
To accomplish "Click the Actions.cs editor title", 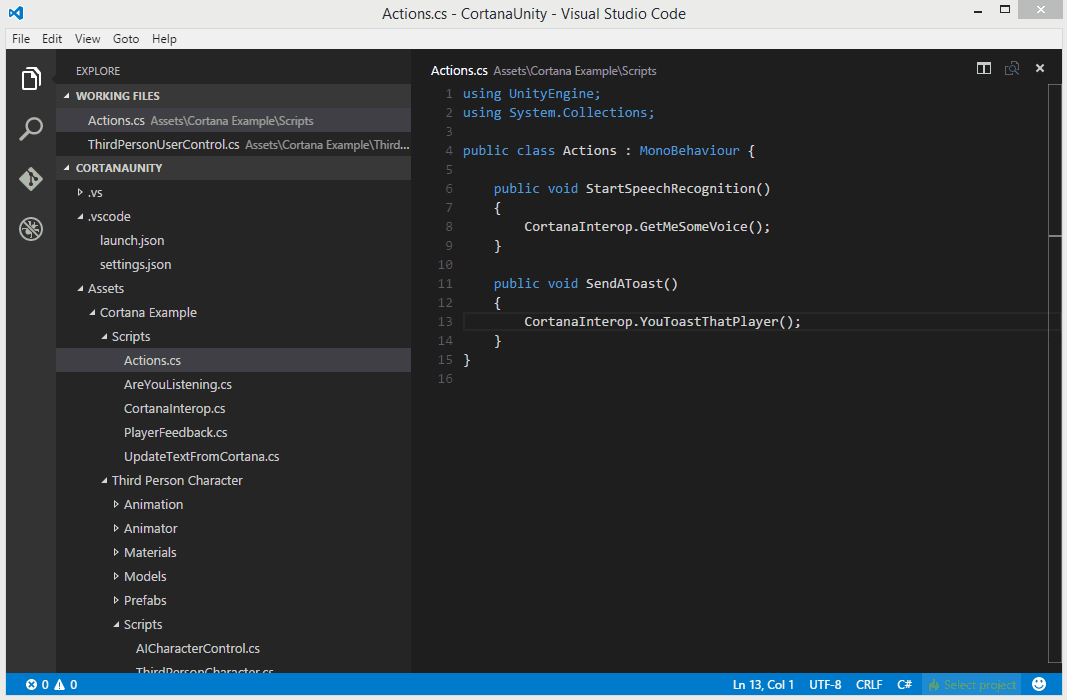I will [459, 71].
